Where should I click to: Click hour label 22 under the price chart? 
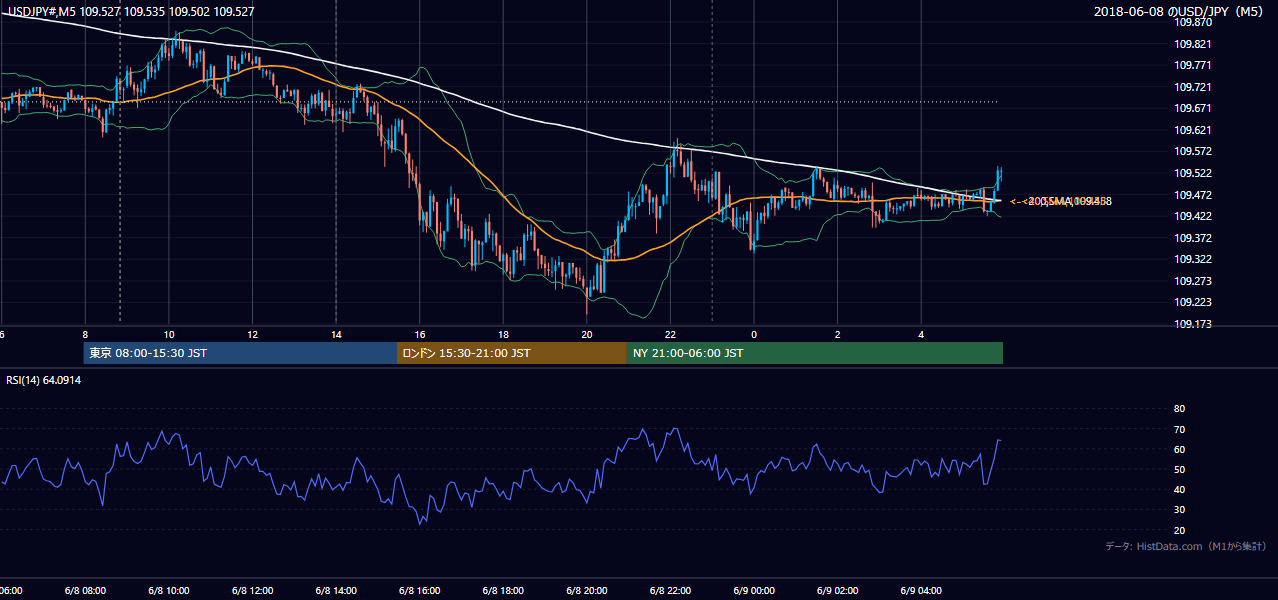[x=670, y=334]
